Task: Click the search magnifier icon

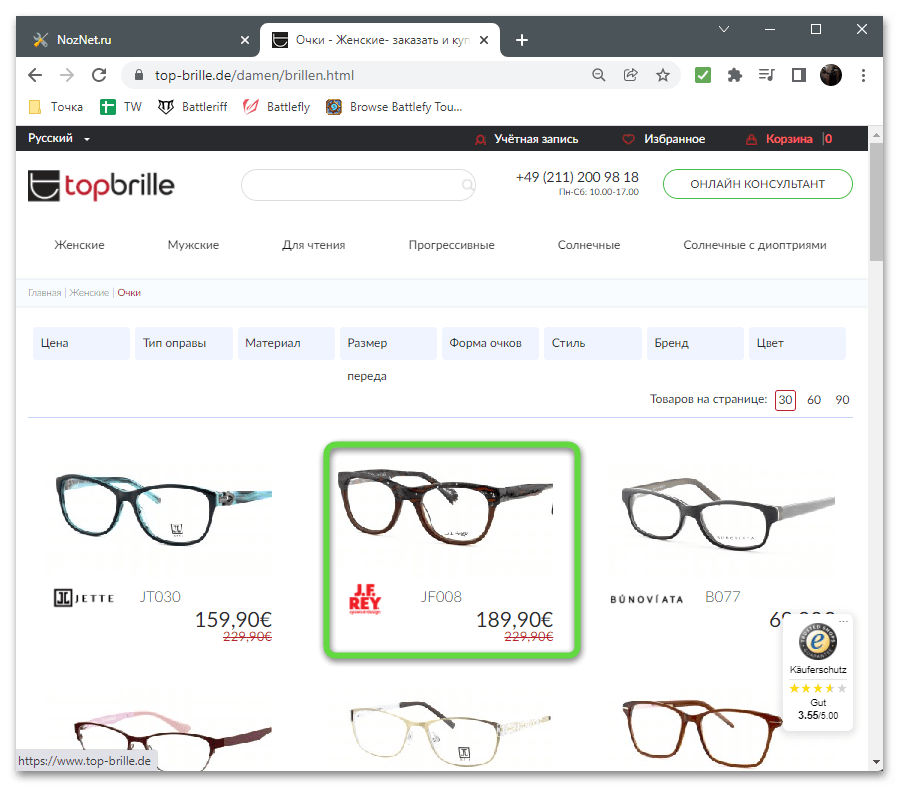Action: pyautogui.click(x=468, y=185)
